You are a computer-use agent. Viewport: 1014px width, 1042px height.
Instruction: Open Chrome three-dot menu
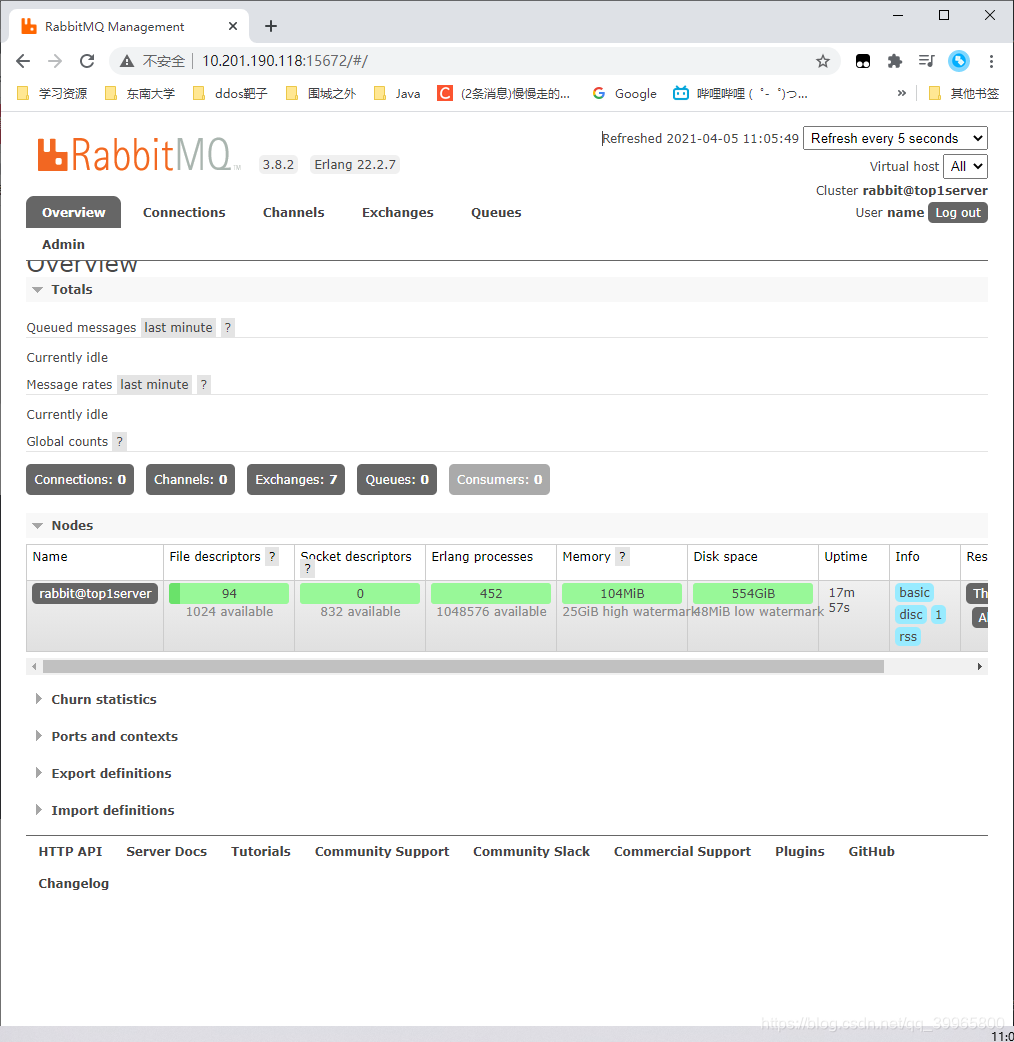pyautogui.click(x=991, y=61)
